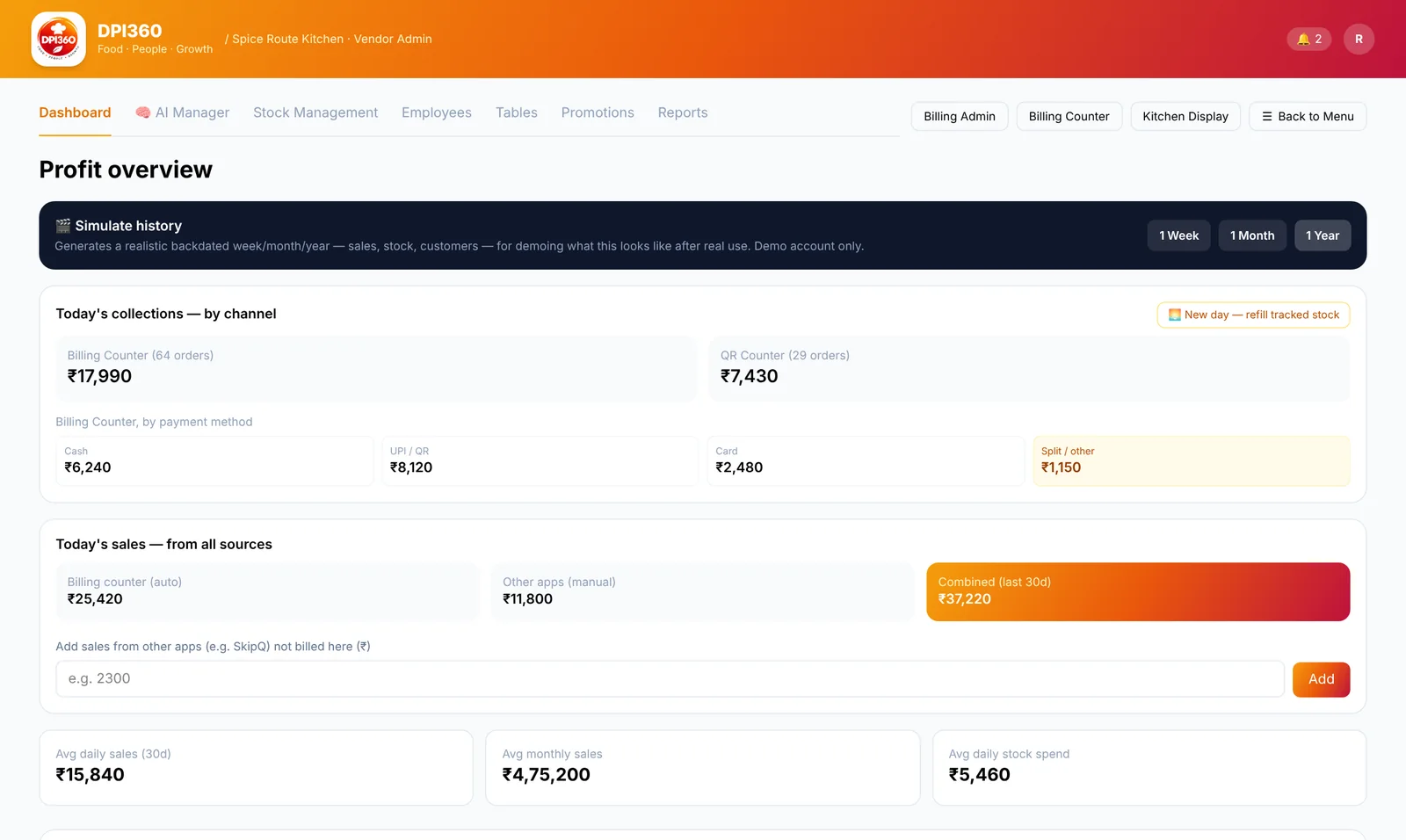
Task: Open the notifications bell showing 2
Action: (1309, 39)
